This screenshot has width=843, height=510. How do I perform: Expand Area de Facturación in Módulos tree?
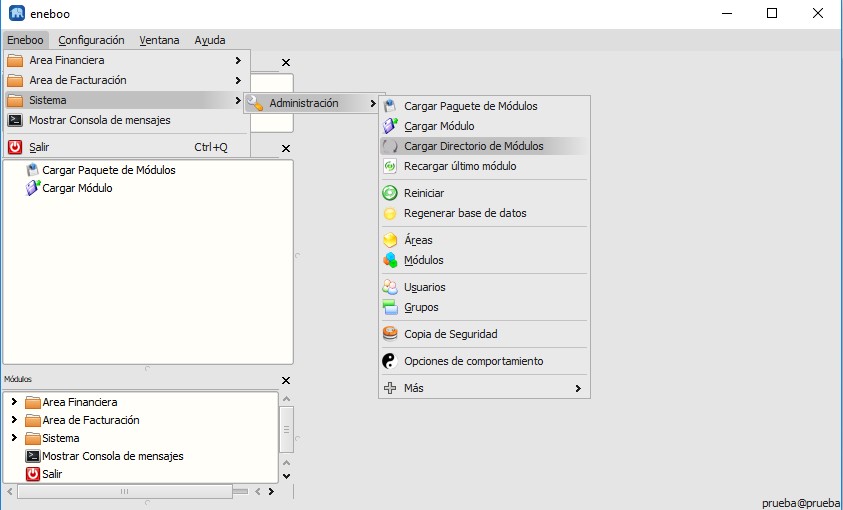pos(15,420)
